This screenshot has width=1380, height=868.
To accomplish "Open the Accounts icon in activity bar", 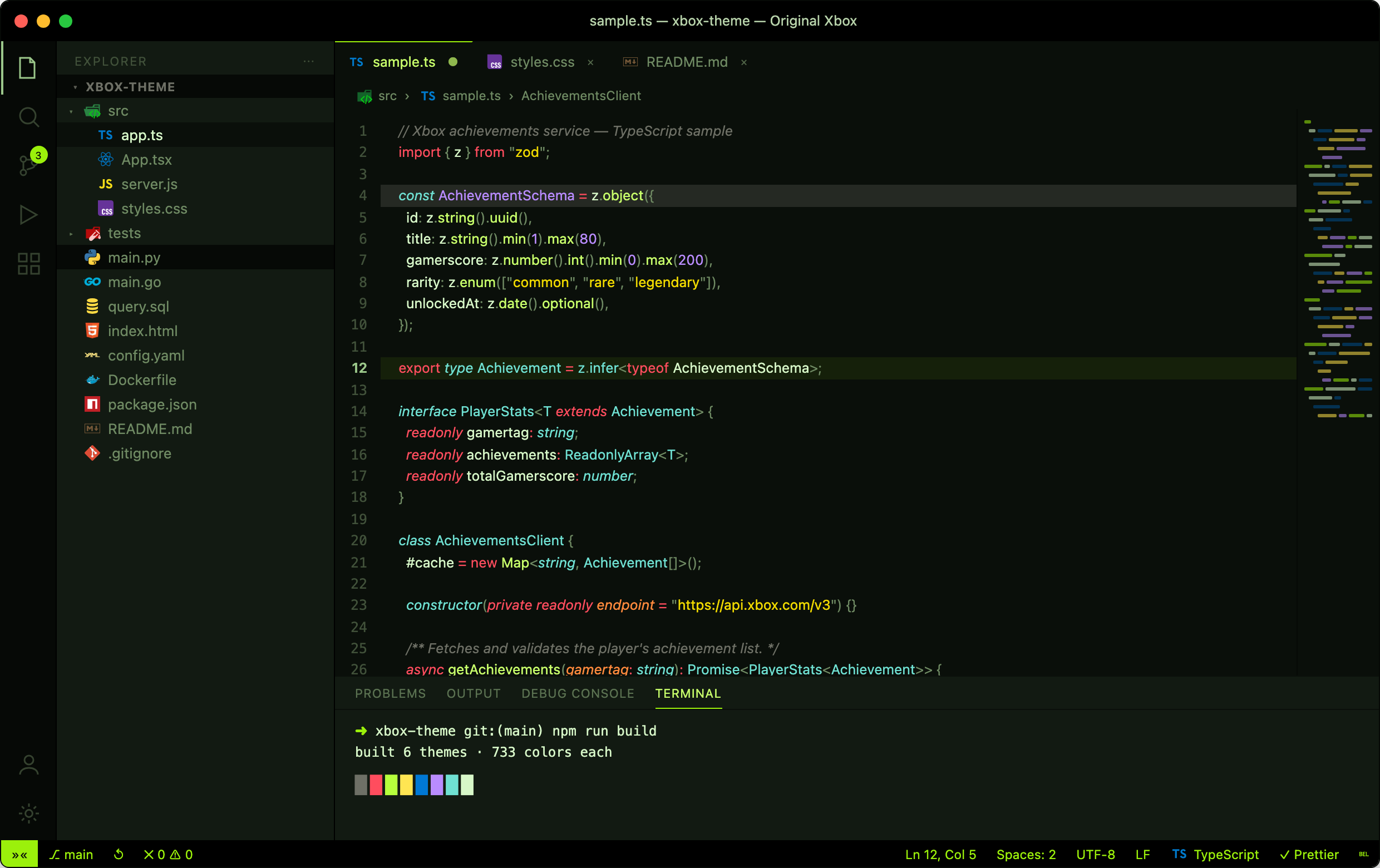I will pyautogui.click(x=28, y=765).
